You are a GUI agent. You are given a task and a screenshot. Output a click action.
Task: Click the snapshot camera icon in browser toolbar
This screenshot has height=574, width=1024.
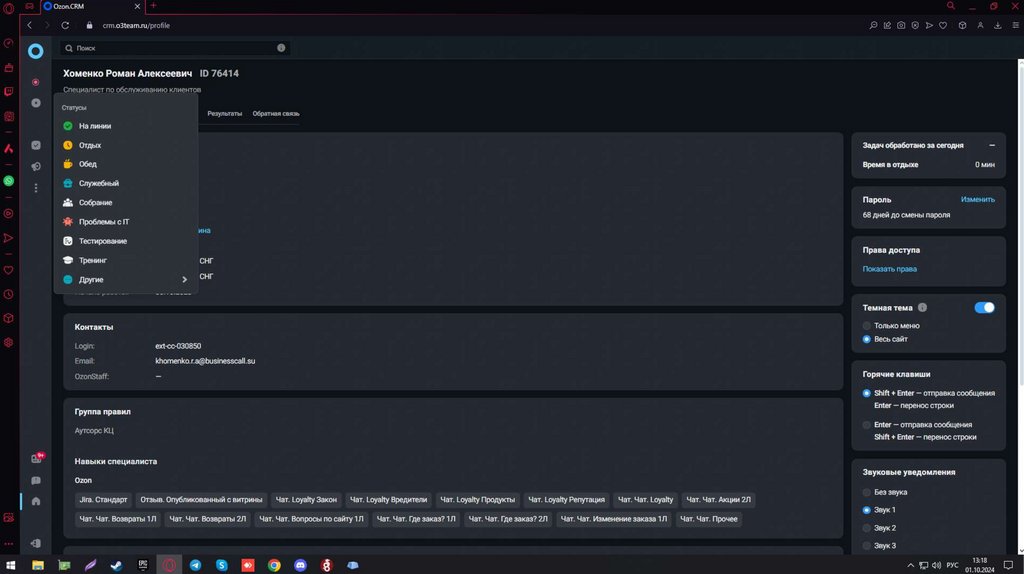[x=901, y=25]
